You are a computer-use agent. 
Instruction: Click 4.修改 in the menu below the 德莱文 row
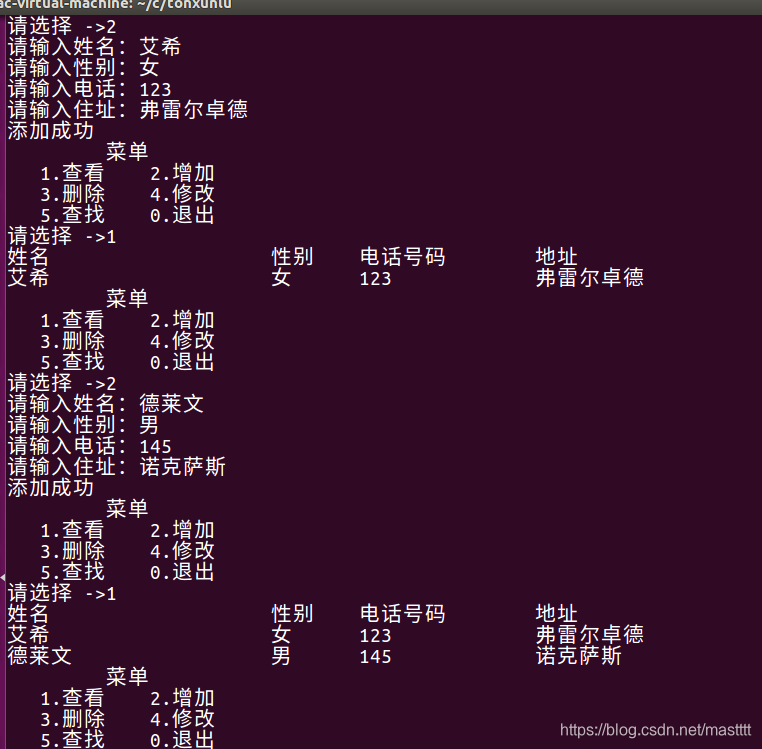tap(182, 719)
